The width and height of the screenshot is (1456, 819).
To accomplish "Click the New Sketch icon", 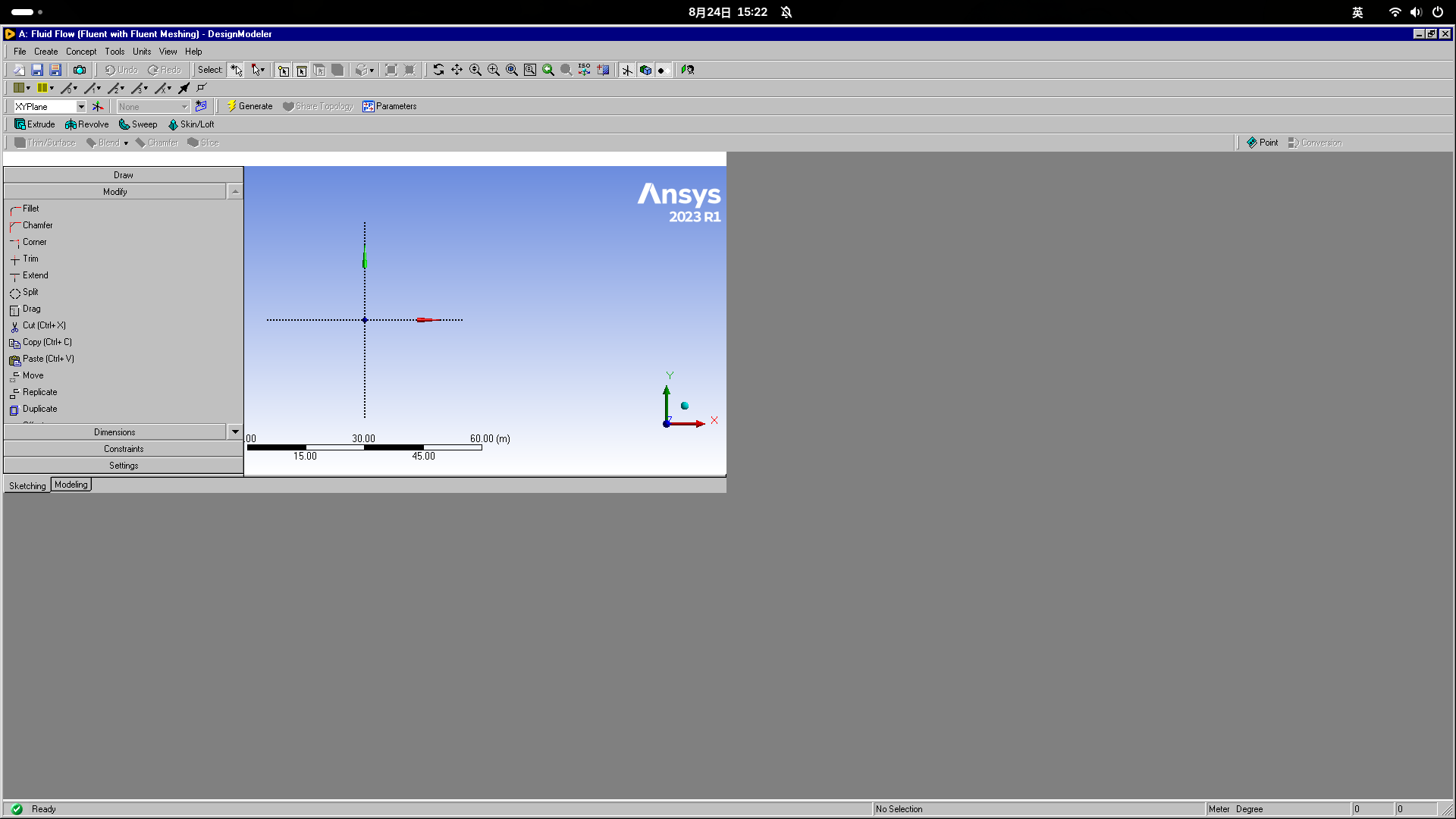I will coord(201,107).
